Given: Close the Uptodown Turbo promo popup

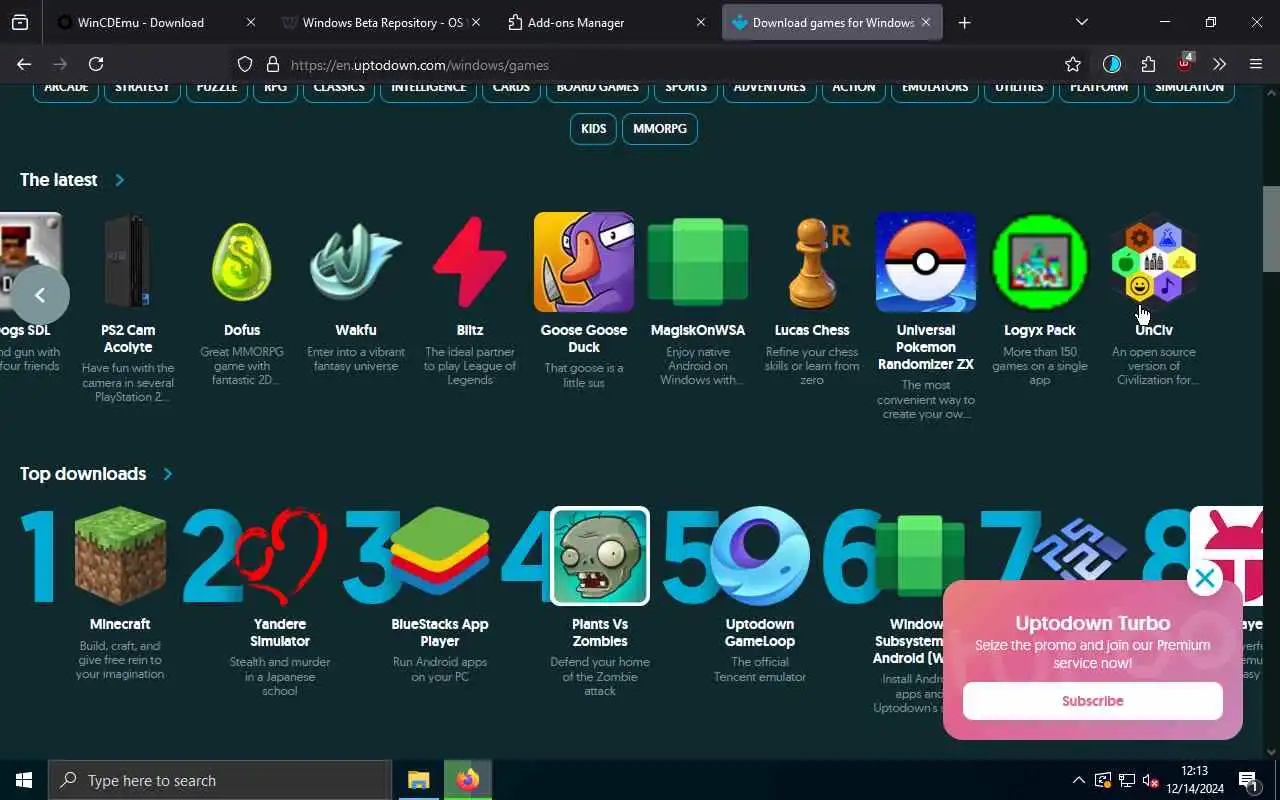Looking at the screenshot, I should pos(1205,578).
